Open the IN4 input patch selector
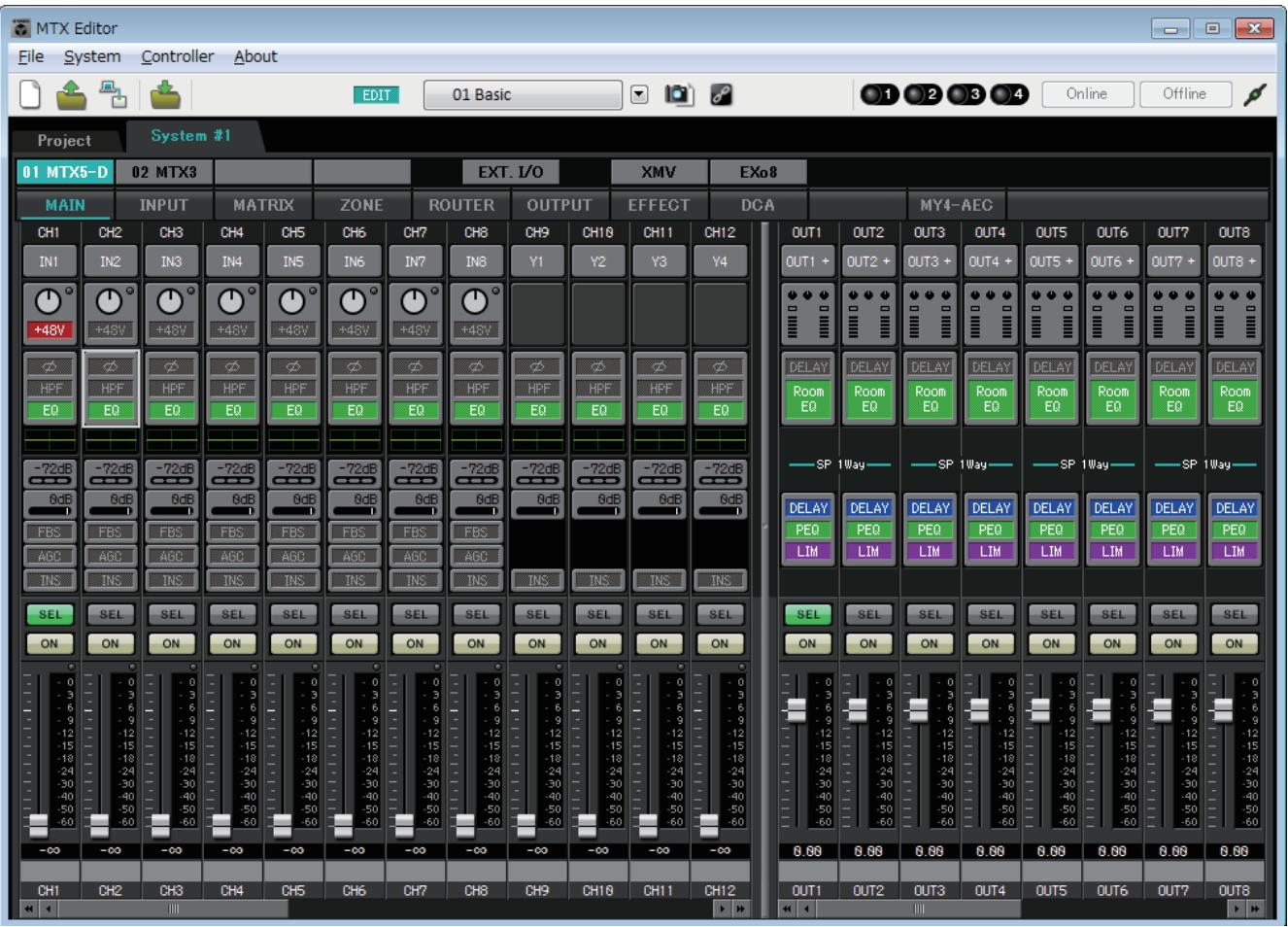The image size is (1288, 927). (x=232, y=261)
